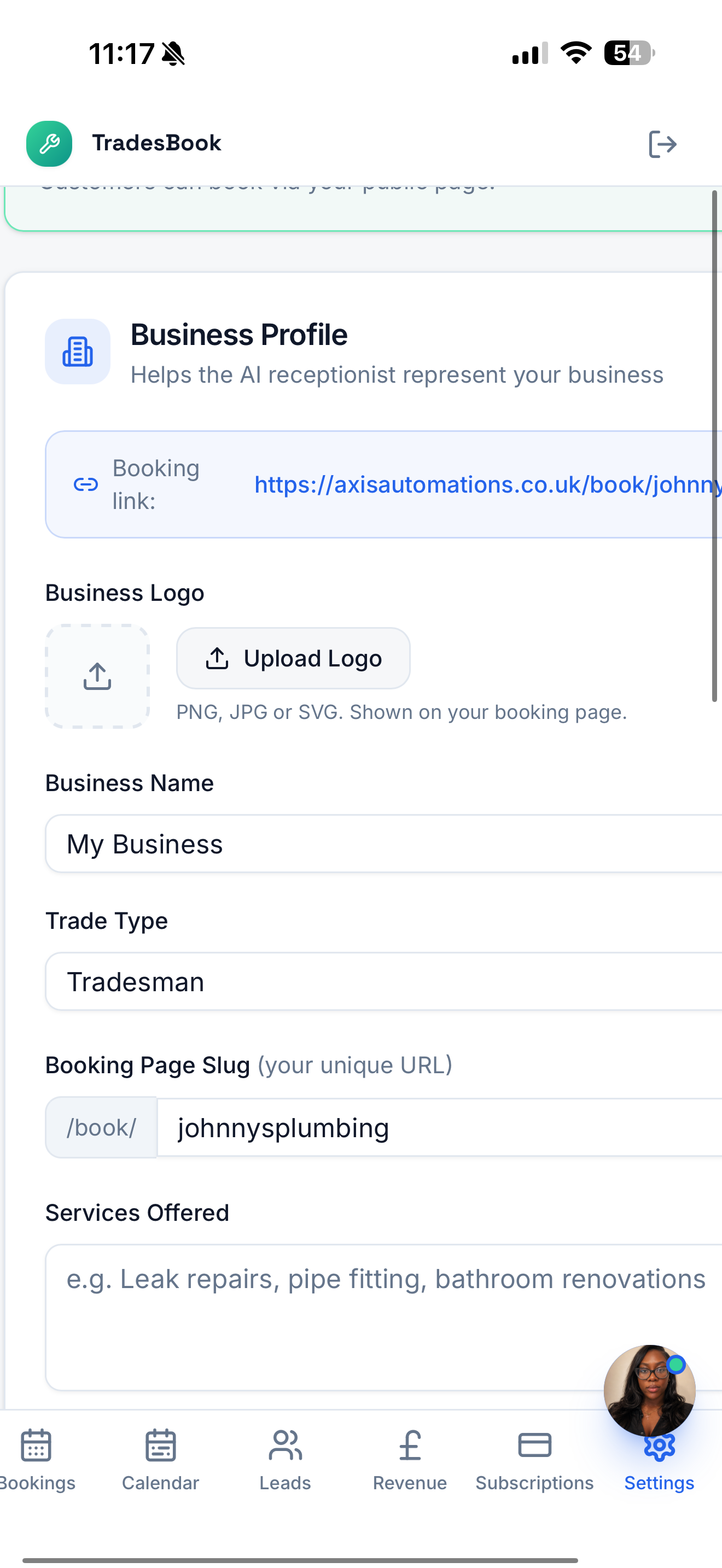This screenshot has width=722, height=1568.
Task: Click the page's vertical scrollbar
Action: tap(715, 446)
